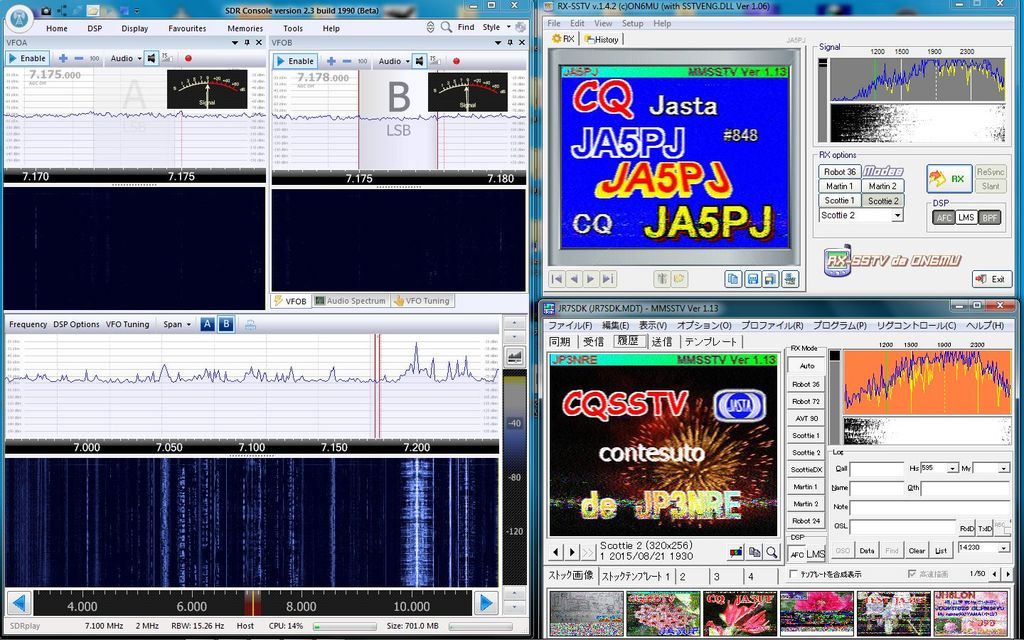
Task: Move band view right with blue arrow
Action: tap(486, 603)
